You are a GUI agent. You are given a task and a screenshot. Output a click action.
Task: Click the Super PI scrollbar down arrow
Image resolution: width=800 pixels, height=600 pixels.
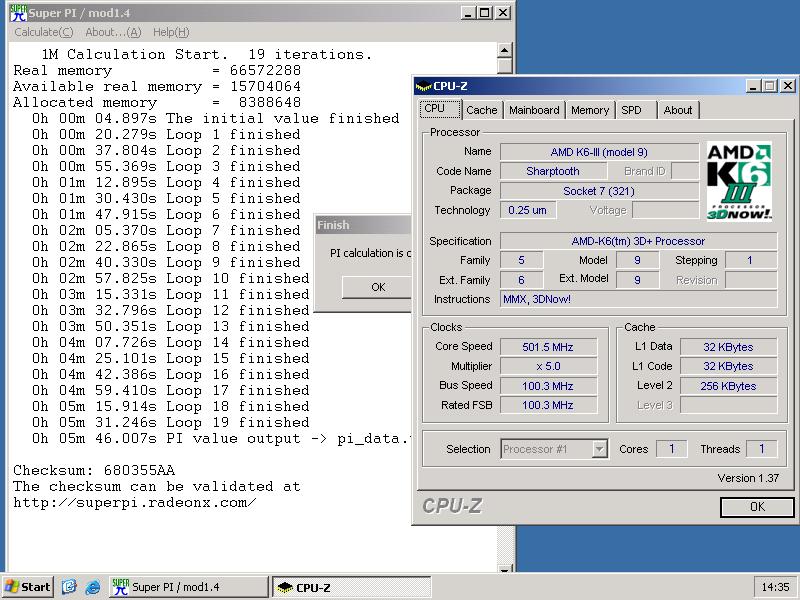click(x=504, y=569)
